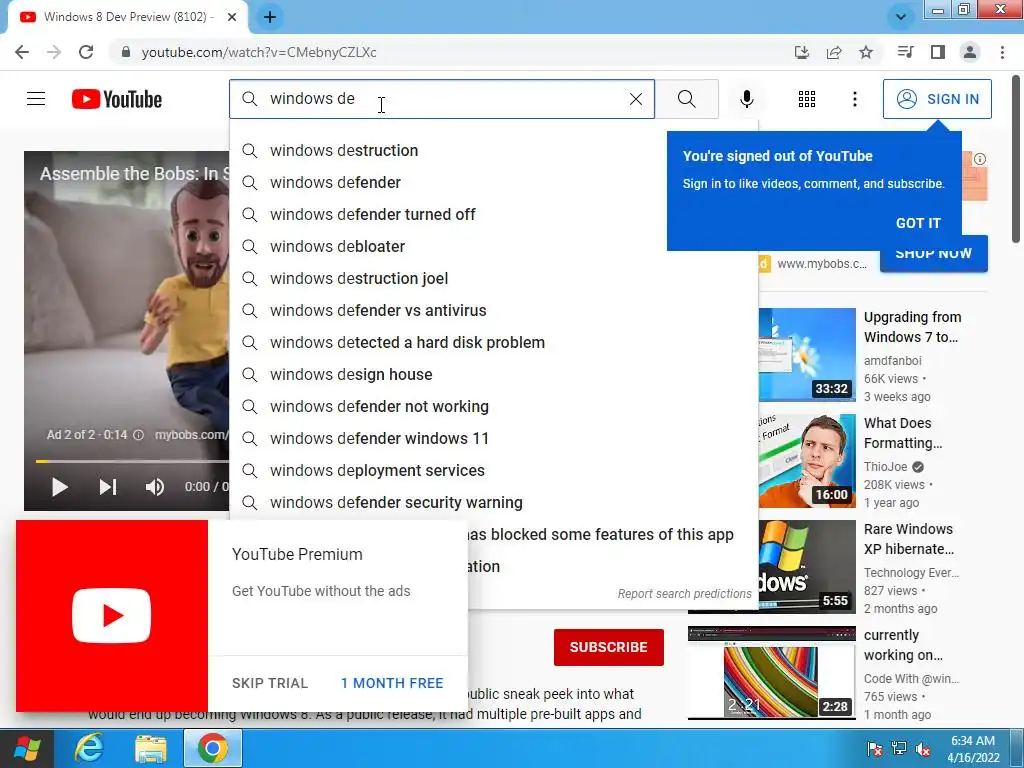1024x768 pixels.
Task: Choose suggestion 'windows debloater'
Action: point(494,246)
